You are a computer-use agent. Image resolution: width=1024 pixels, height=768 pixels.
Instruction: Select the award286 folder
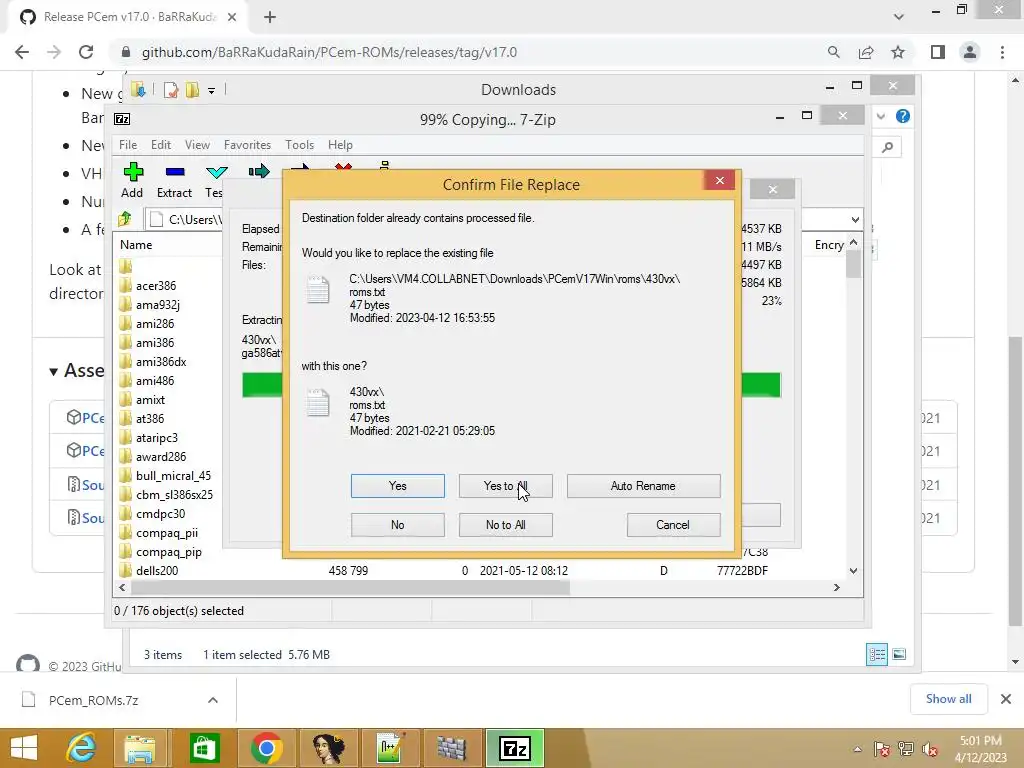point(161,456)
